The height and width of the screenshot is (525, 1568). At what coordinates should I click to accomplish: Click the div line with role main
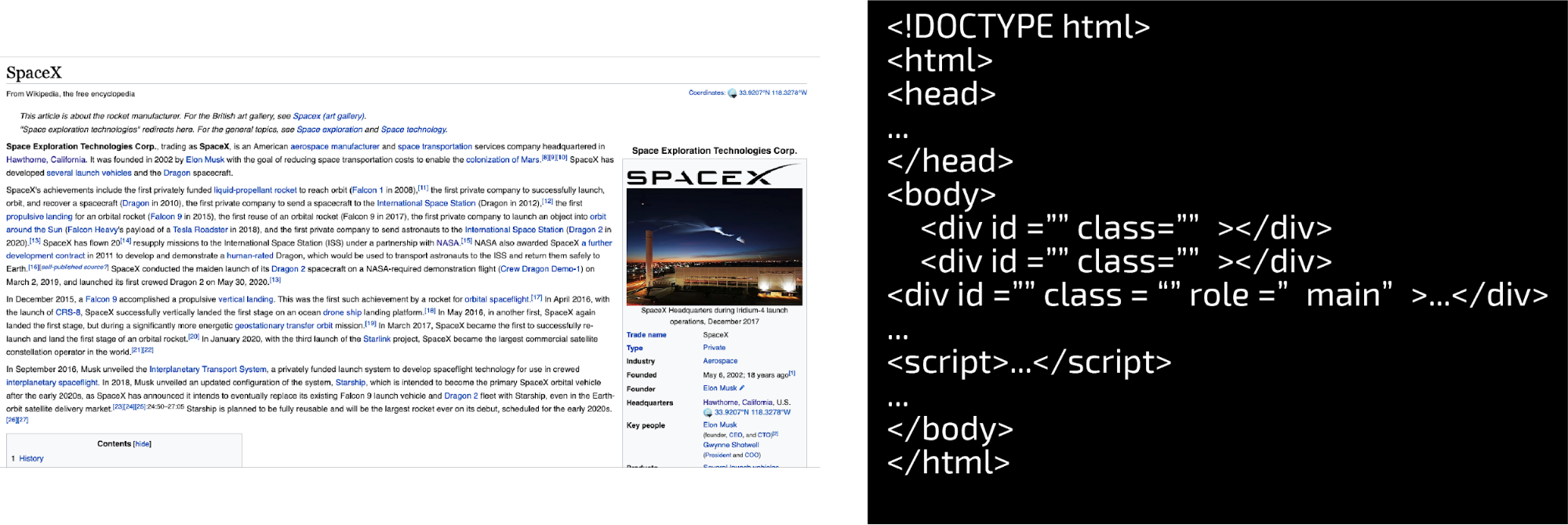pos(1217,296)
